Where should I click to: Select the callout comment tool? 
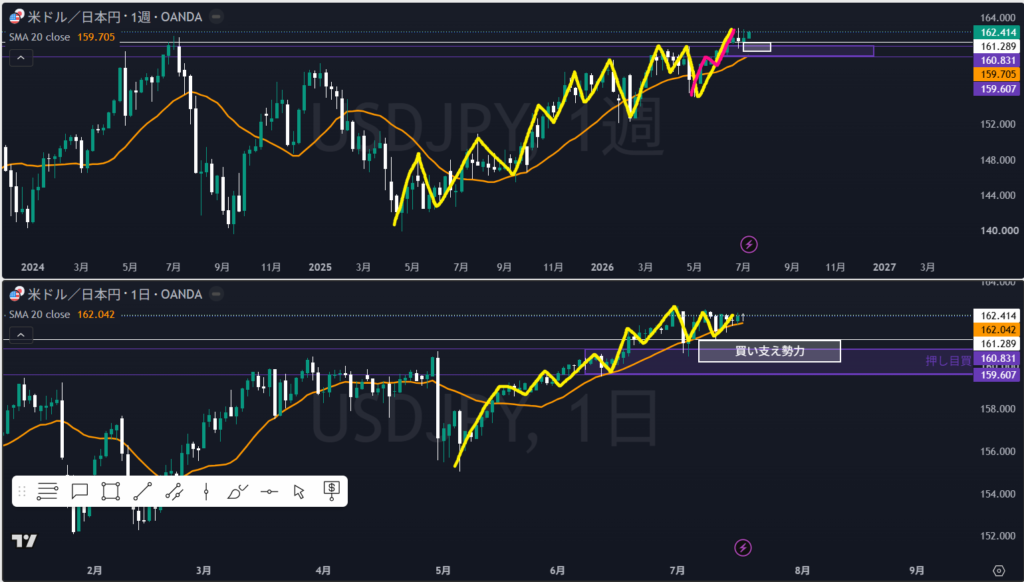pos(80,491)
